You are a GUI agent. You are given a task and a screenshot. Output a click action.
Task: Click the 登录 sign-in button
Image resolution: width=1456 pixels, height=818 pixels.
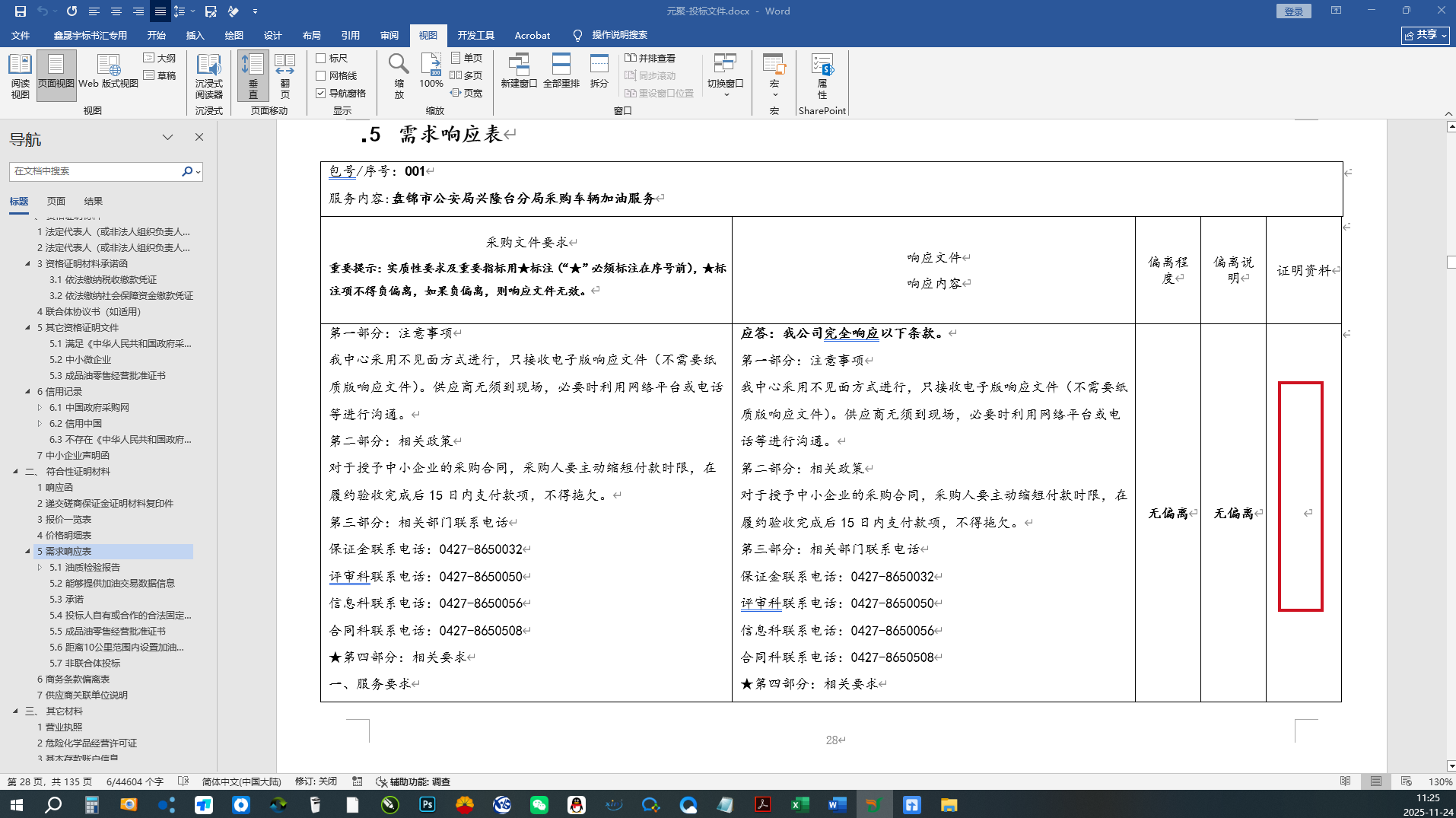(x=1294, y=11)
